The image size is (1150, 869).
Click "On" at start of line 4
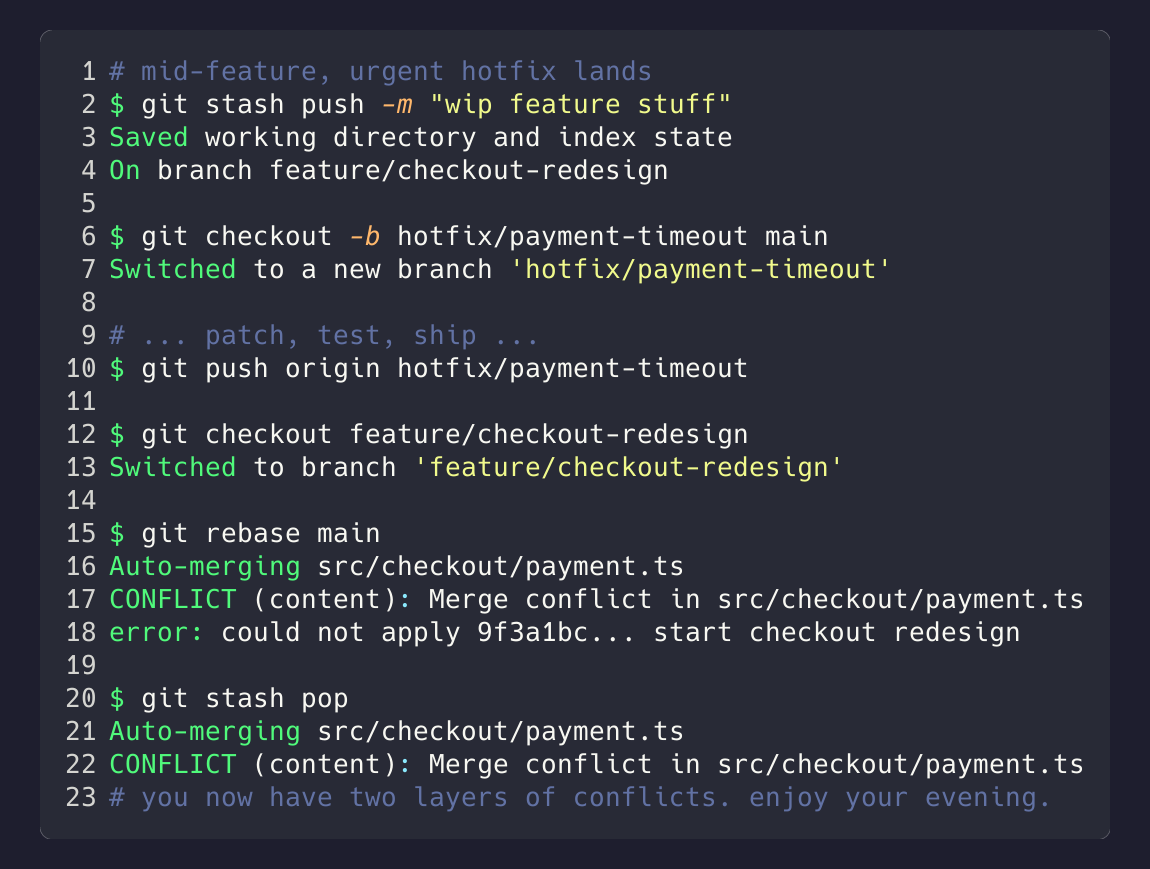[125, 171]
